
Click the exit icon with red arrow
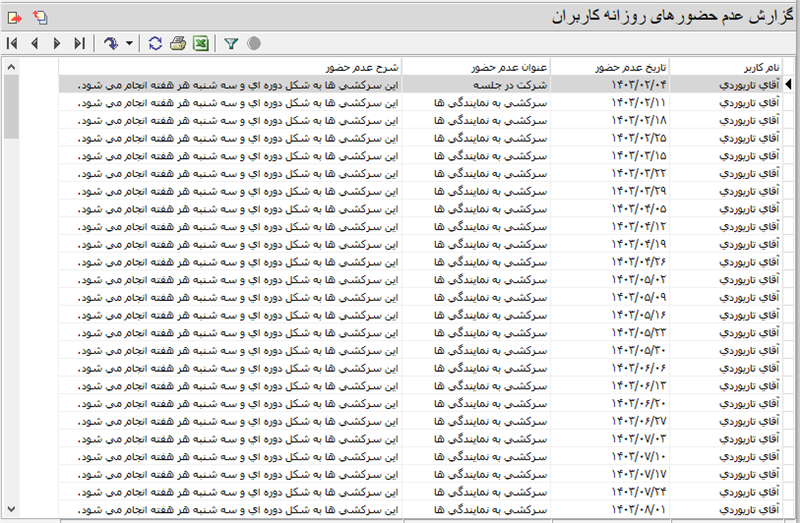[13, 17]
